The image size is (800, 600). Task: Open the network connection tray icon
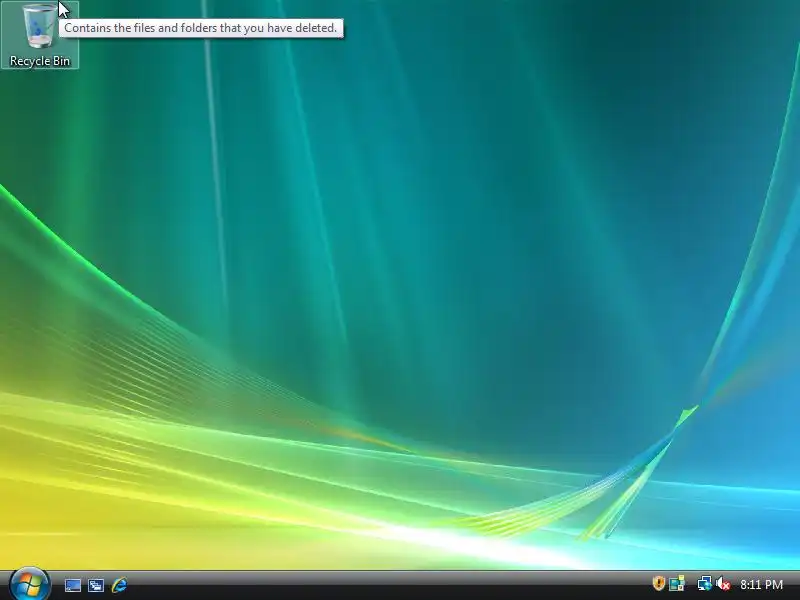pos(705,583)
